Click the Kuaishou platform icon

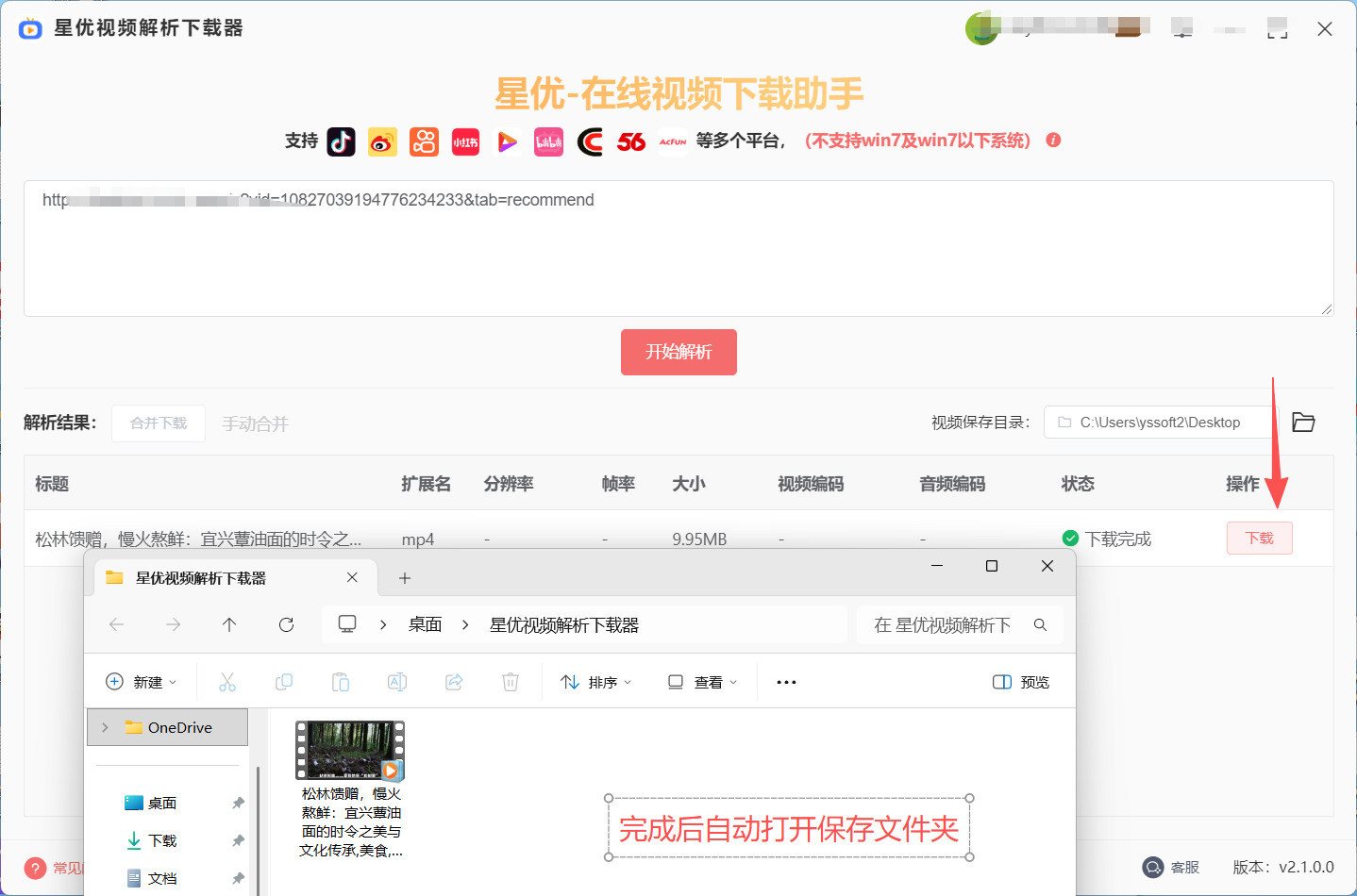424,141
